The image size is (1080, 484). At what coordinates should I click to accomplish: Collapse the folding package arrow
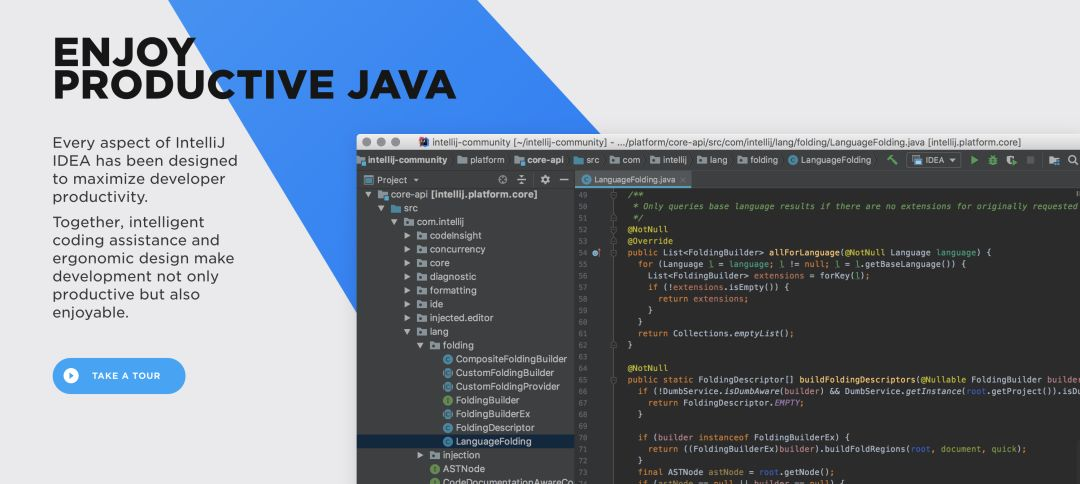(x=421, y=346)
